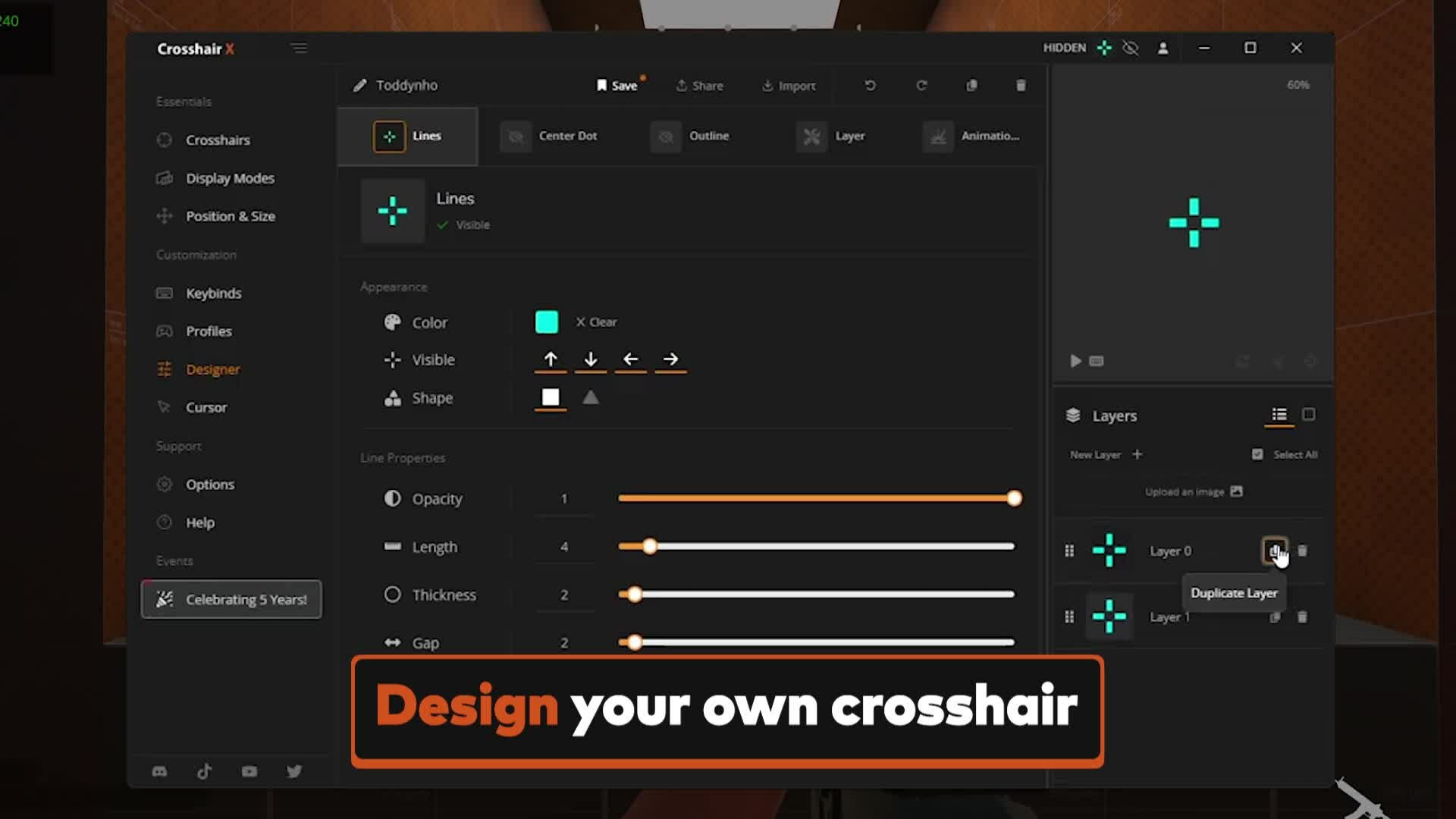
Task: Toggle the Select All checkbox
Action: 1257,454
